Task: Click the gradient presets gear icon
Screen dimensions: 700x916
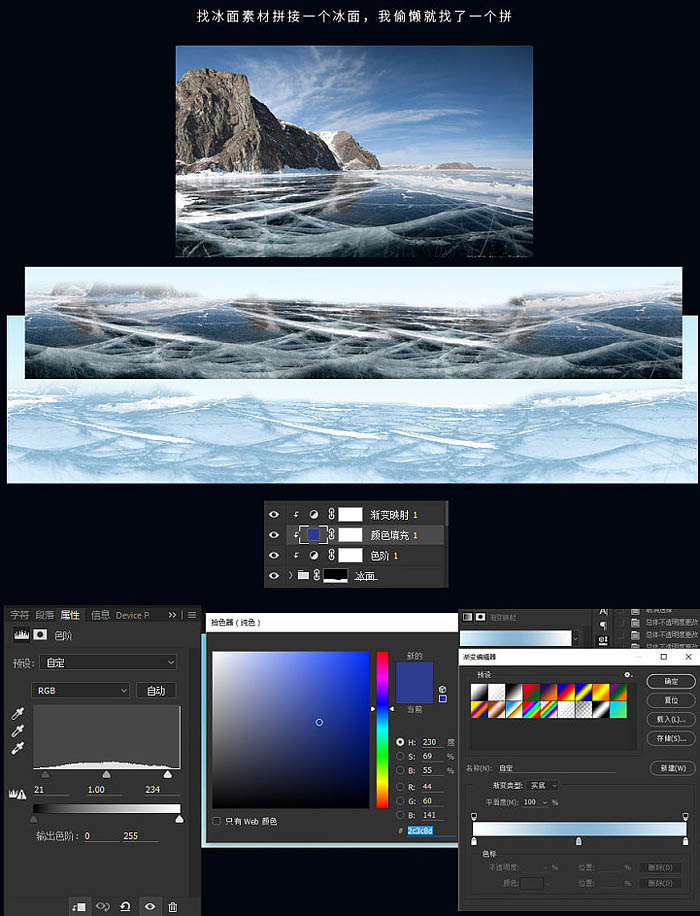Action: click(x=628, y=674)
